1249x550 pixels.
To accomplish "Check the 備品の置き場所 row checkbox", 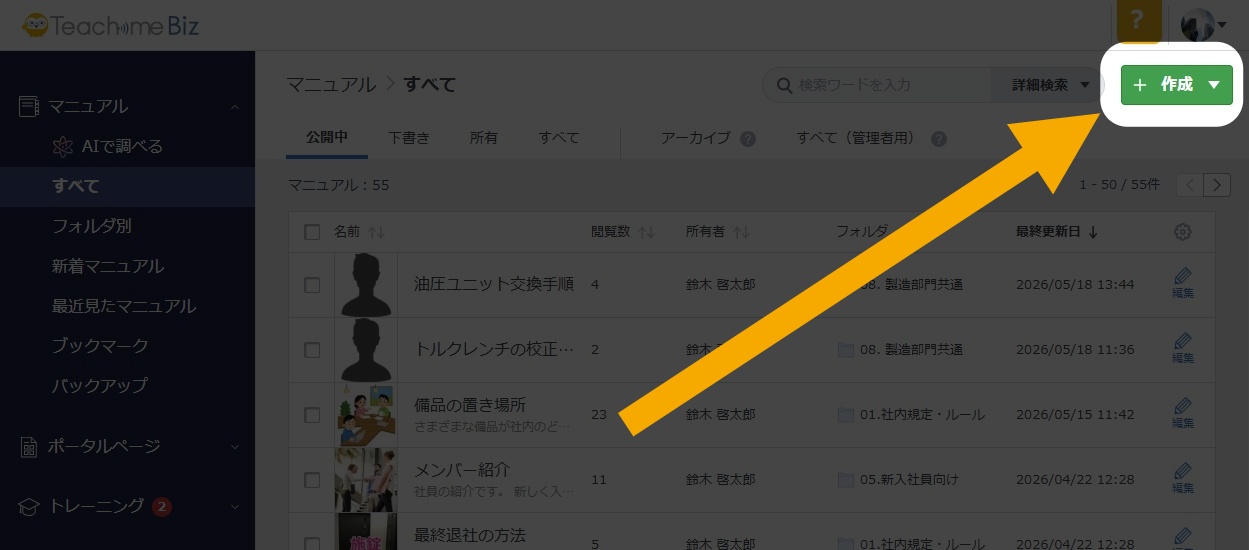I will (312, 415).
